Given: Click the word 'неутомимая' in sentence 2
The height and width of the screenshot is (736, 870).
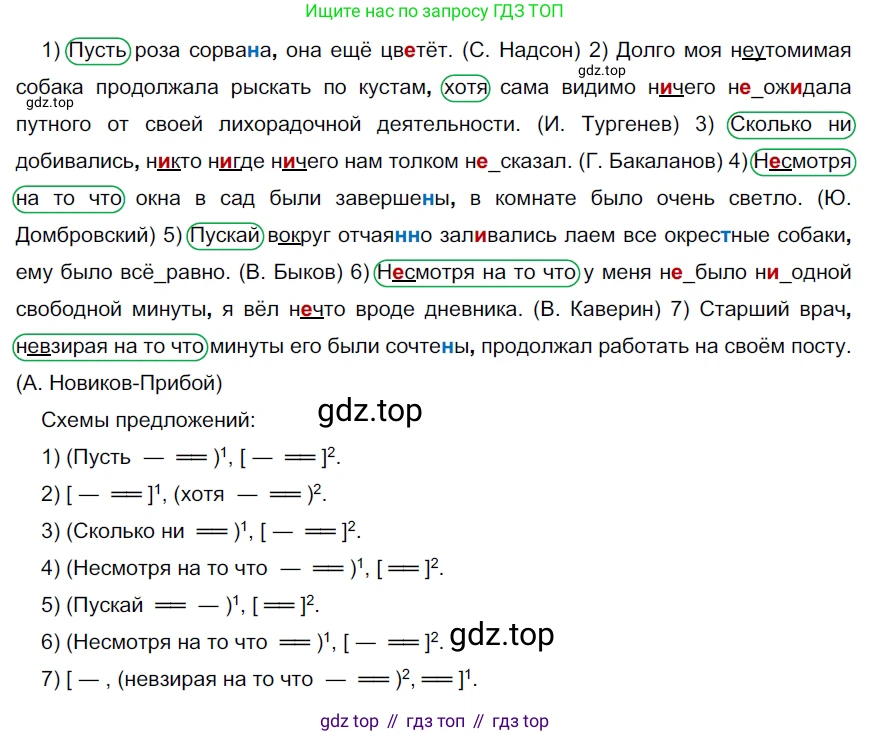Looking at the screenshot, I should 791,51.
